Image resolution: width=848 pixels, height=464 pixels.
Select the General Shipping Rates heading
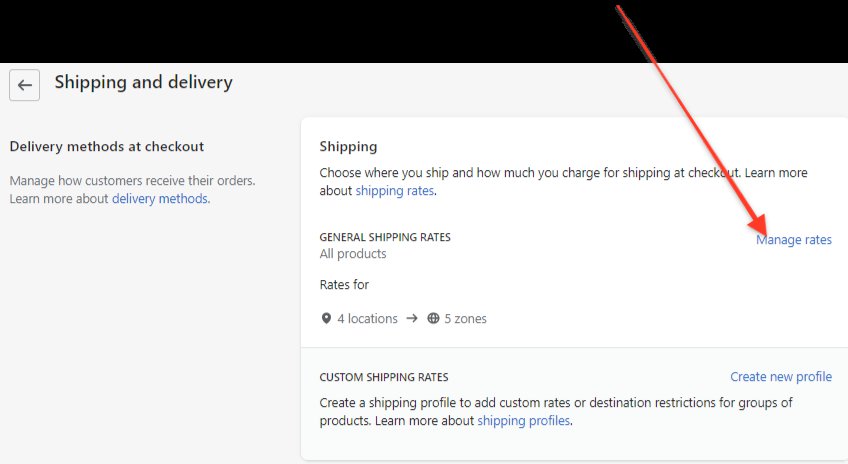click(385, 237)
